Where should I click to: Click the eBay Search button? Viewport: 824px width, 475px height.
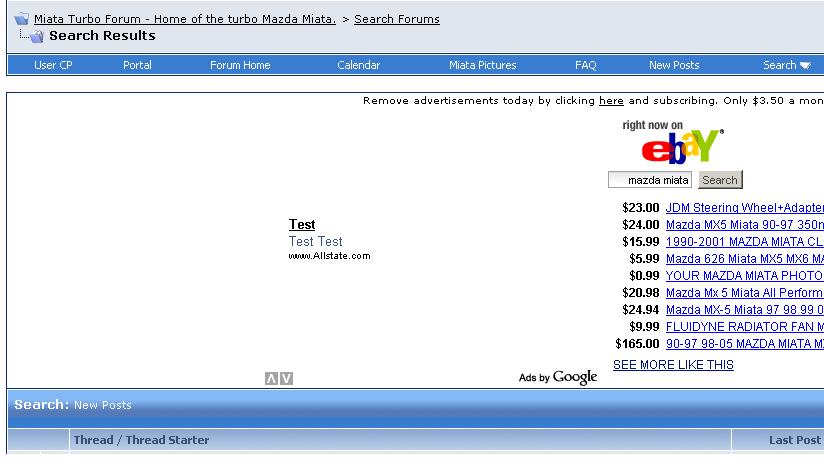coord(720,180)
